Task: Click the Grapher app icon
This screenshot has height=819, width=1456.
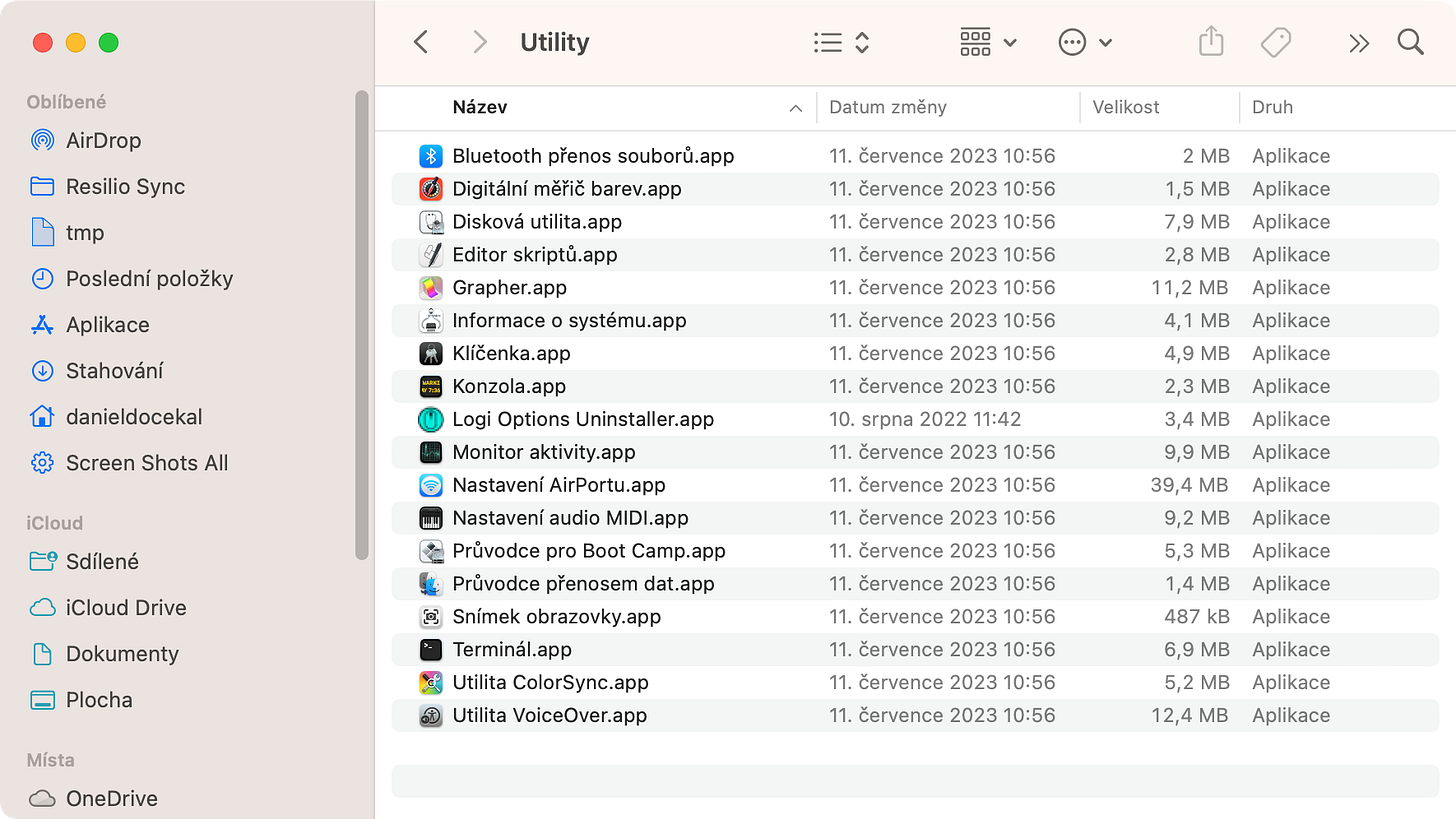Action: pos(431,288)
